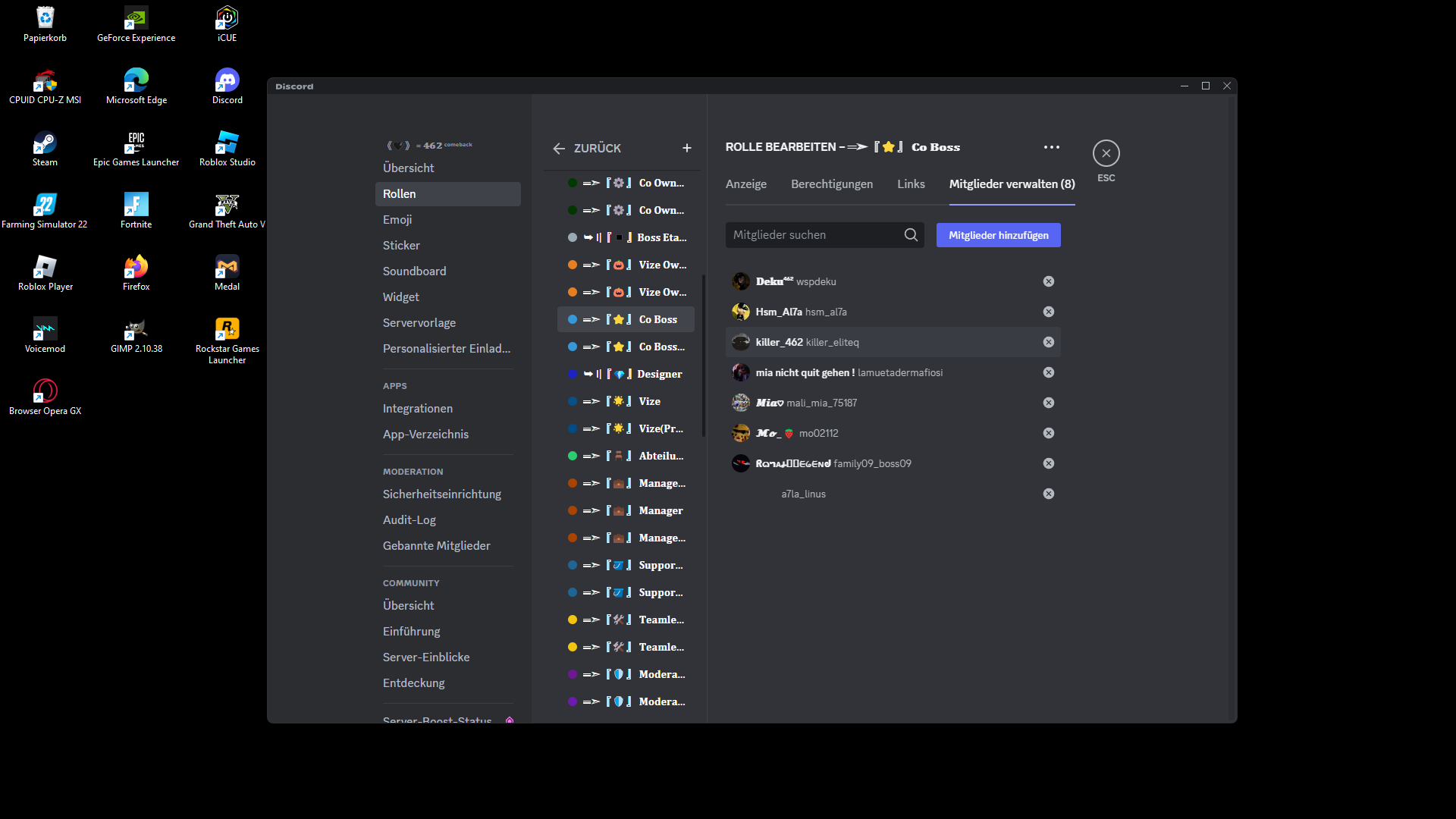Image resolution: width=1456 pixels, height=819 pixels.
Task: Click the ZURÜCK back arrow
Action: point(559,149)
